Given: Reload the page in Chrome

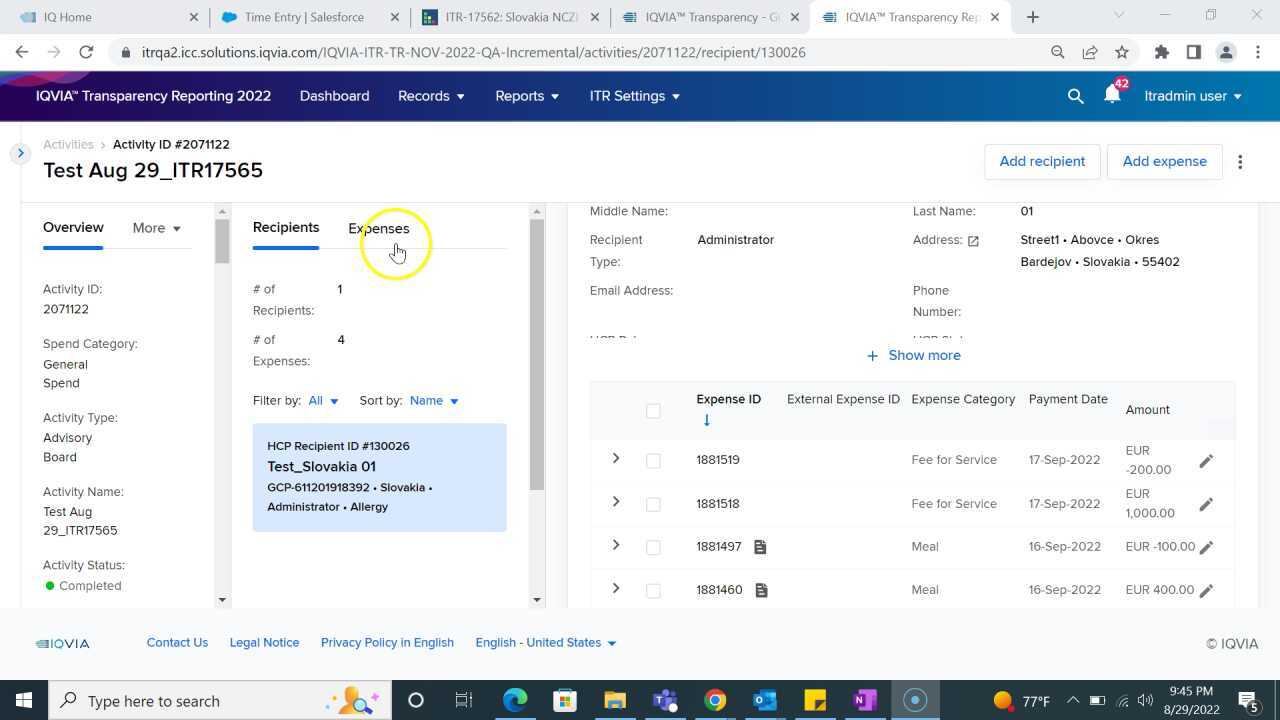Looking at the screenshot, I should (86, 52).
